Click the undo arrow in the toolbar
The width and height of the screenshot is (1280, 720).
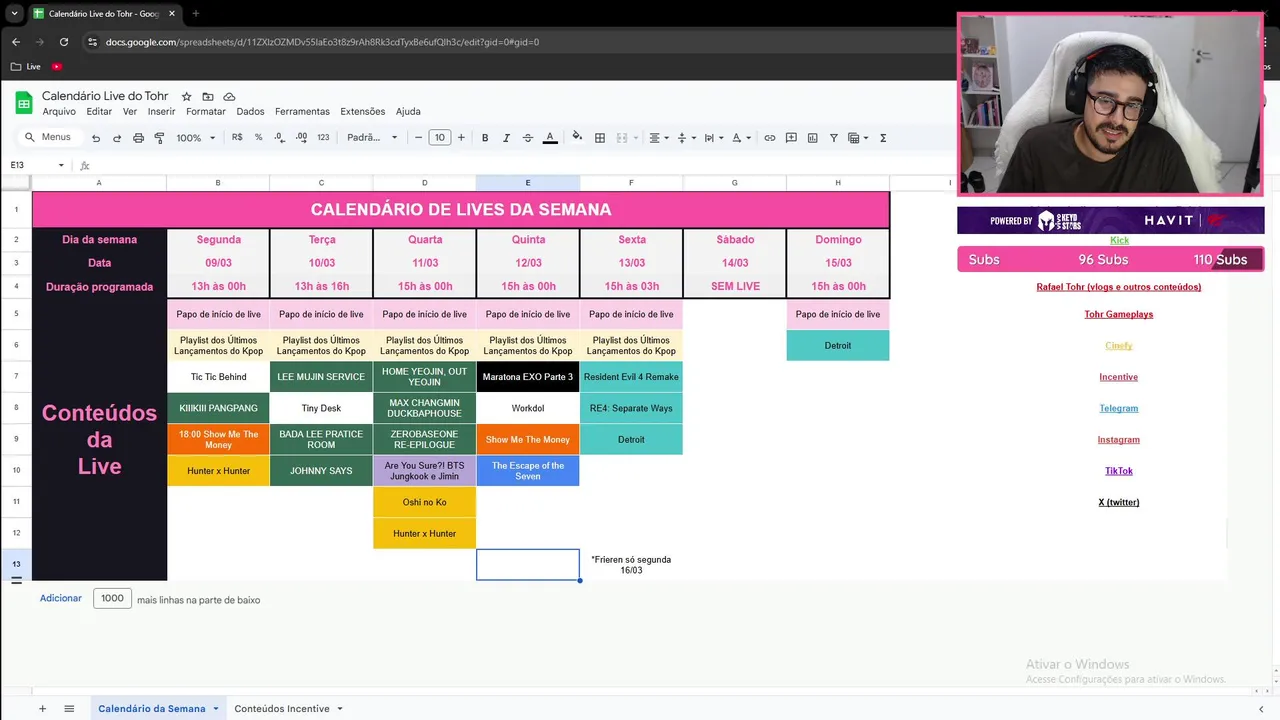(x=96, y=138)
